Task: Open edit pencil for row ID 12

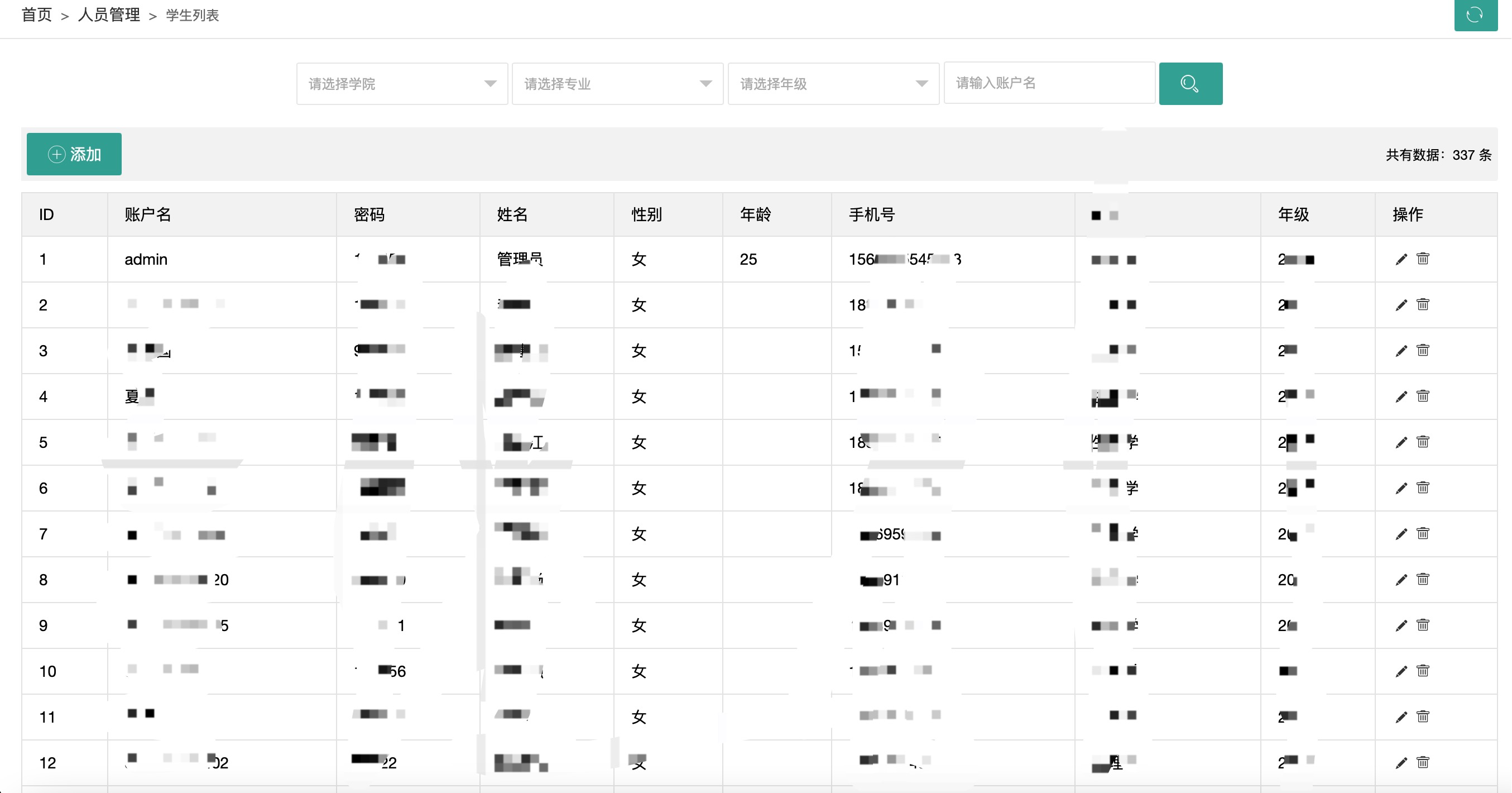Action: (1401, 762)
